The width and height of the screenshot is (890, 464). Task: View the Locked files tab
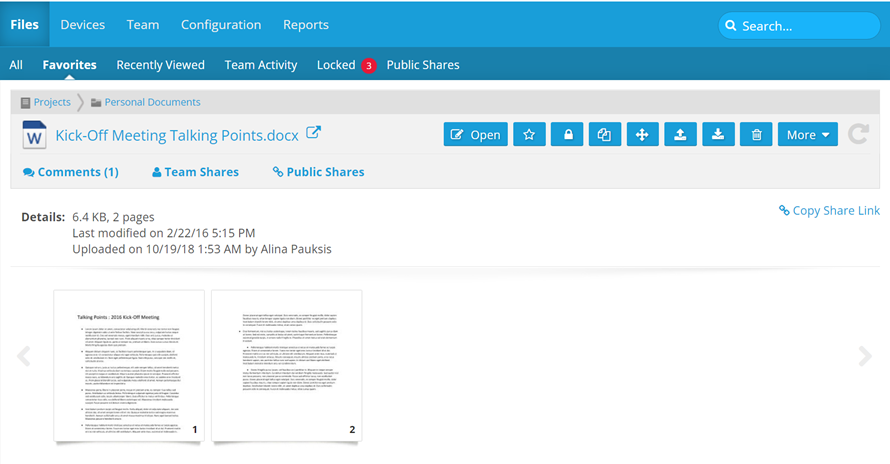pyautogui.click(x=336, y=65)
